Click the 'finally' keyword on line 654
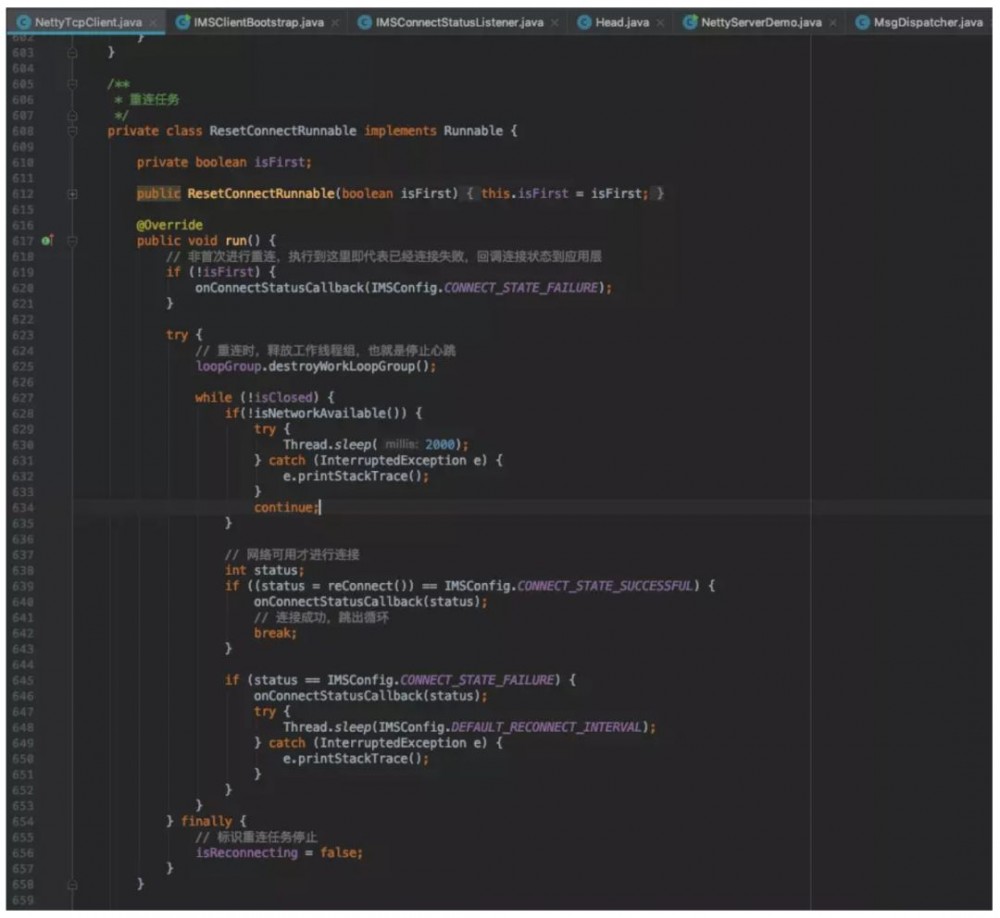 tap(207, 821)
